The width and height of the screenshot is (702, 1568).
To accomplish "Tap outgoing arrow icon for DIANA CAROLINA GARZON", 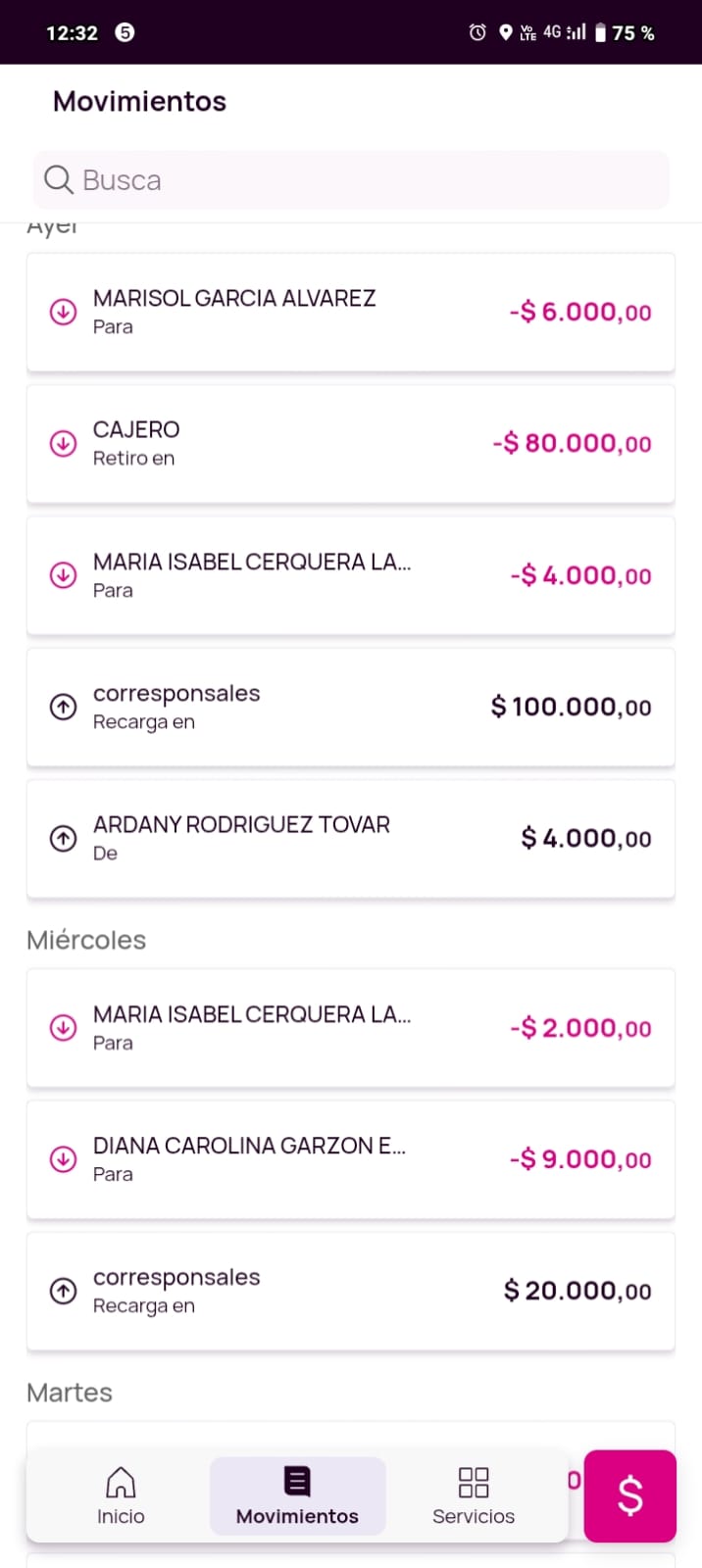I will [64, 1159].
